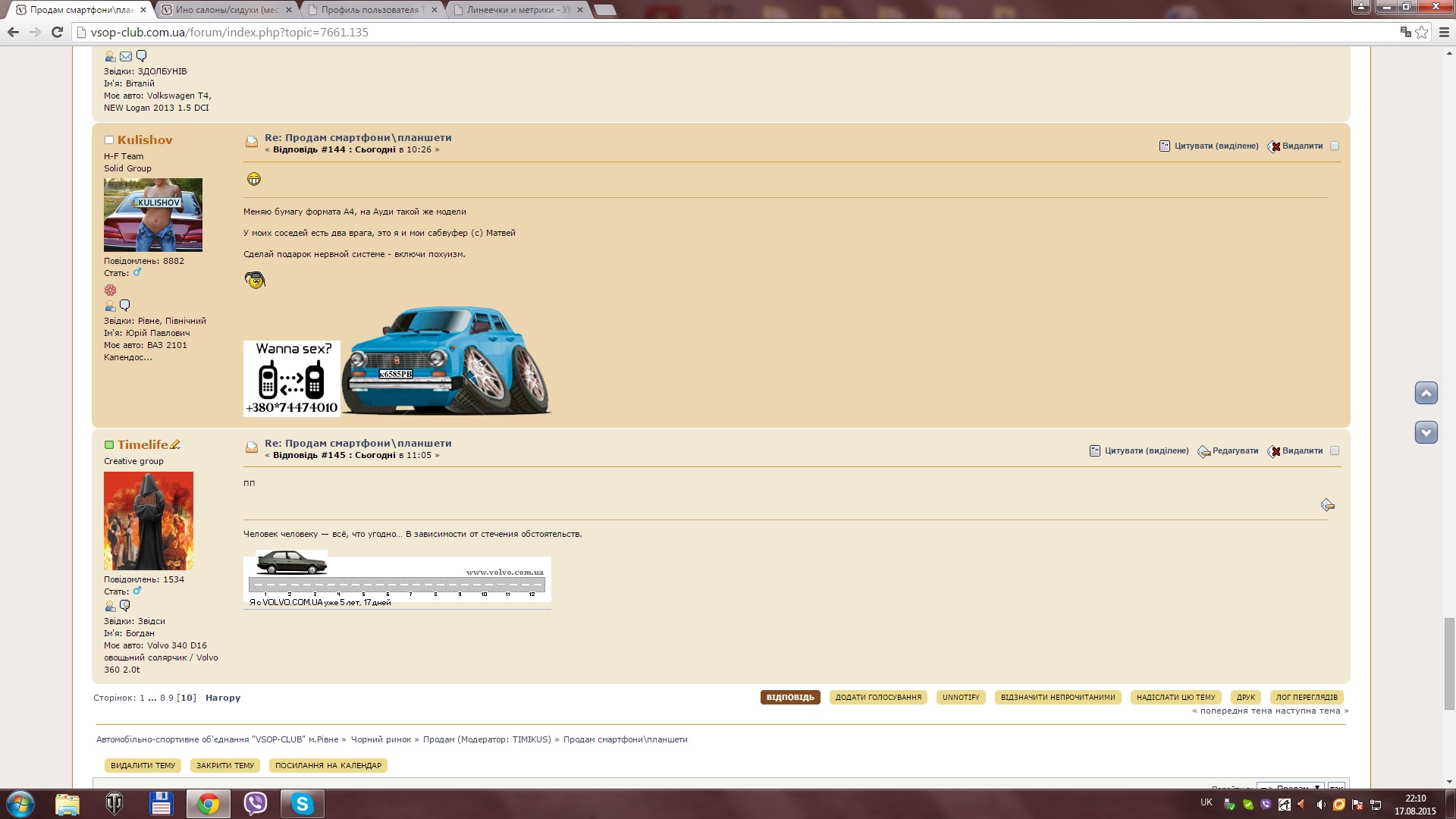The width and height of the screenshot is (1456, 819).
Task: Switch to the 'Линеечки и метрики' tab
Action: coord(519,10)
